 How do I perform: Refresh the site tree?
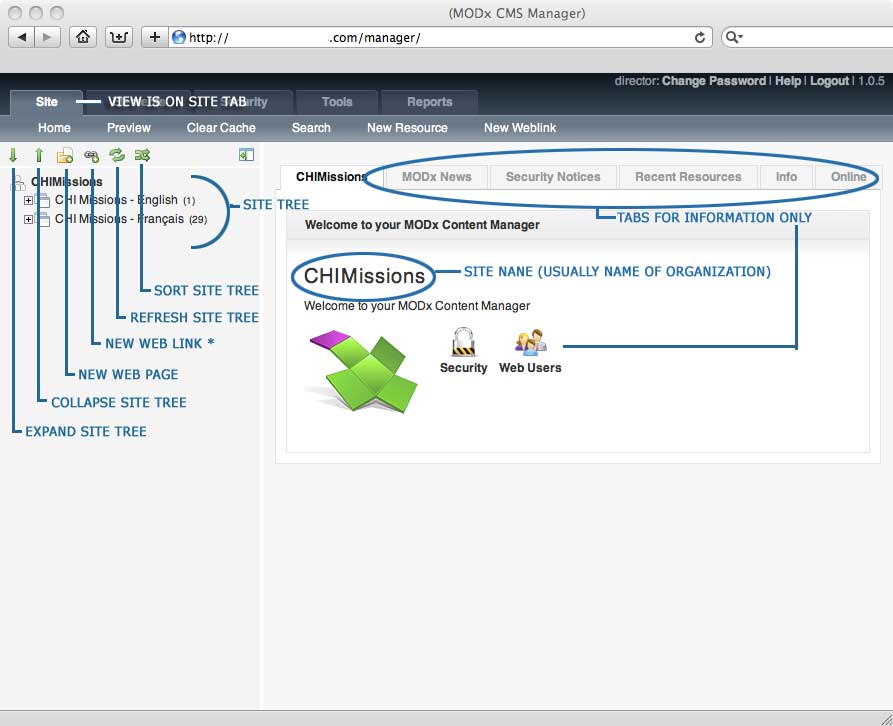(117, 155)
